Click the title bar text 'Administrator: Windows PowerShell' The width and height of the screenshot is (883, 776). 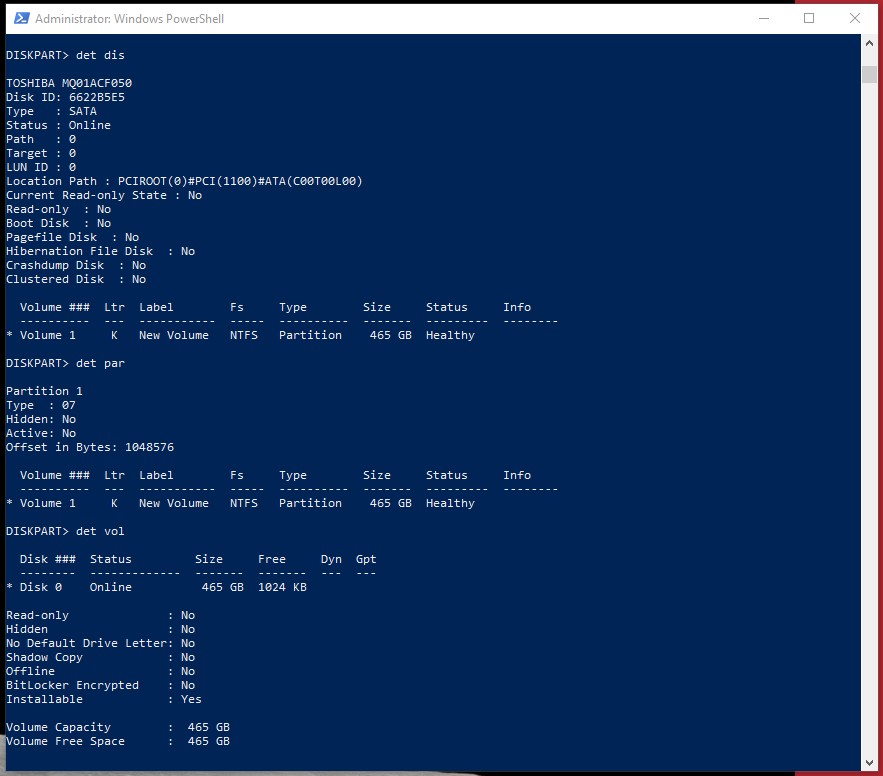click(x=130, y=19)
